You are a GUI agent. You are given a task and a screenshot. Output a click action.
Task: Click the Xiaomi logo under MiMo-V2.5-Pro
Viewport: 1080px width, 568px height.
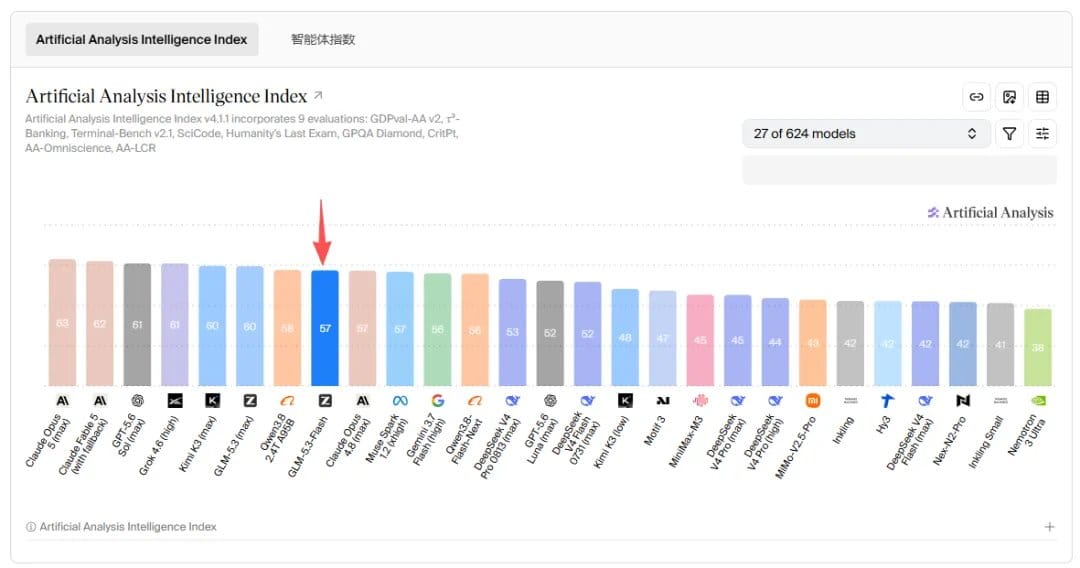(813, 400)
